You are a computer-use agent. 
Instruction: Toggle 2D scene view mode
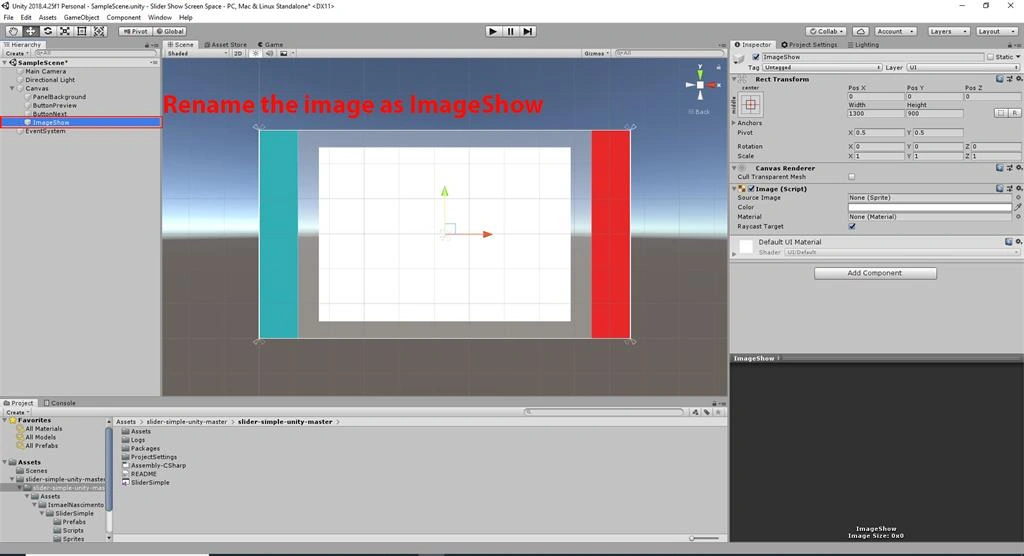[238, 54]
